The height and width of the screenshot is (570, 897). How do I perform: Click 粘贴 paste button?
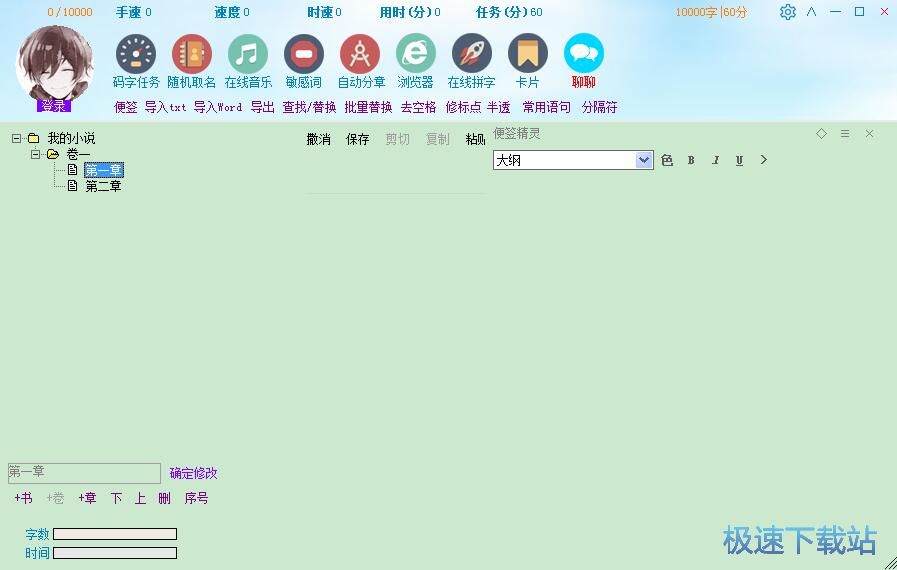click(x=475, y=139)
